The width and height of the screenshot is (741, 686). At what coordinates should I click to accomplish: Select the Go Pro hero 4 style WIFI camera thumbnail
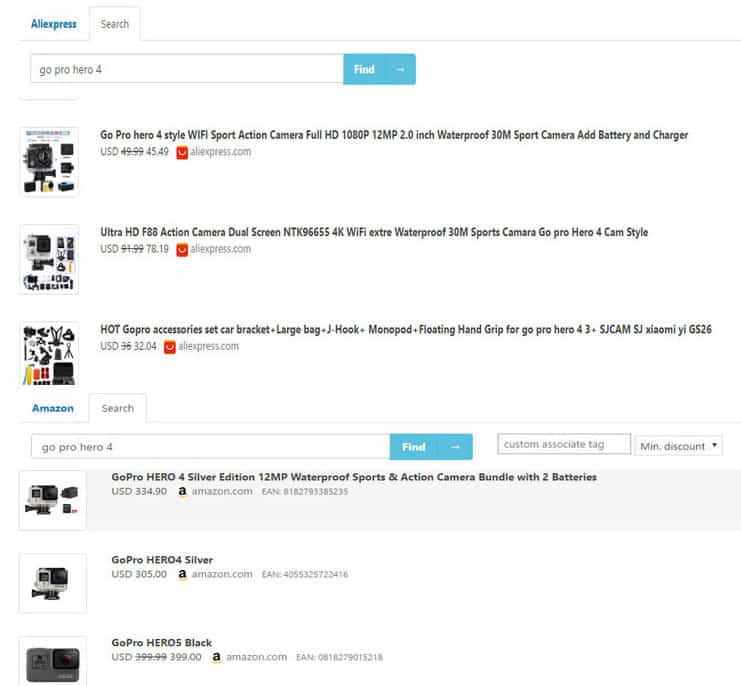[x=49, y=162]
